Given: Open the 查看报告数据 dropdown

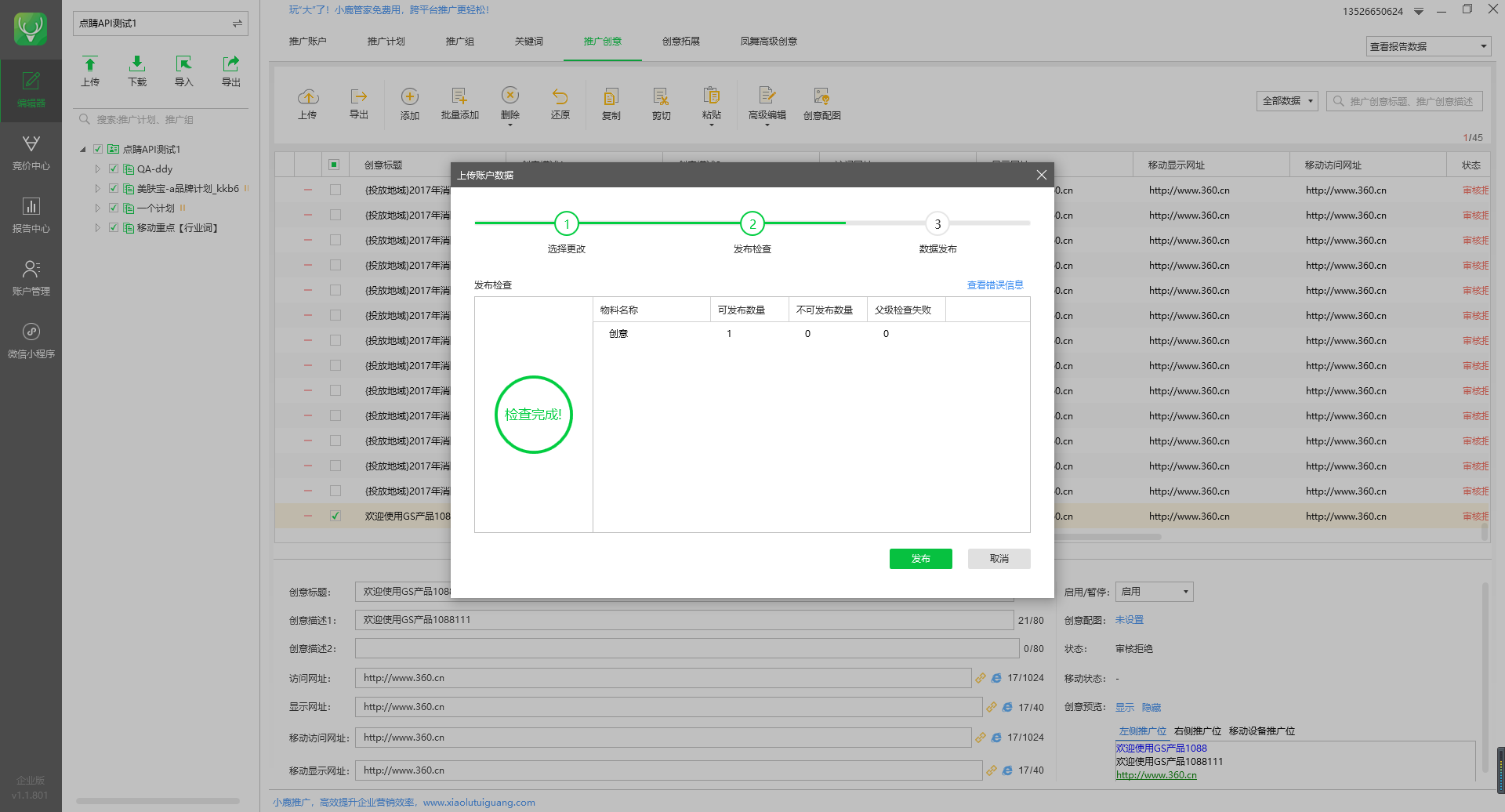Looking at the screenshot, I should pyautogui.click(x=1428, y=46).
